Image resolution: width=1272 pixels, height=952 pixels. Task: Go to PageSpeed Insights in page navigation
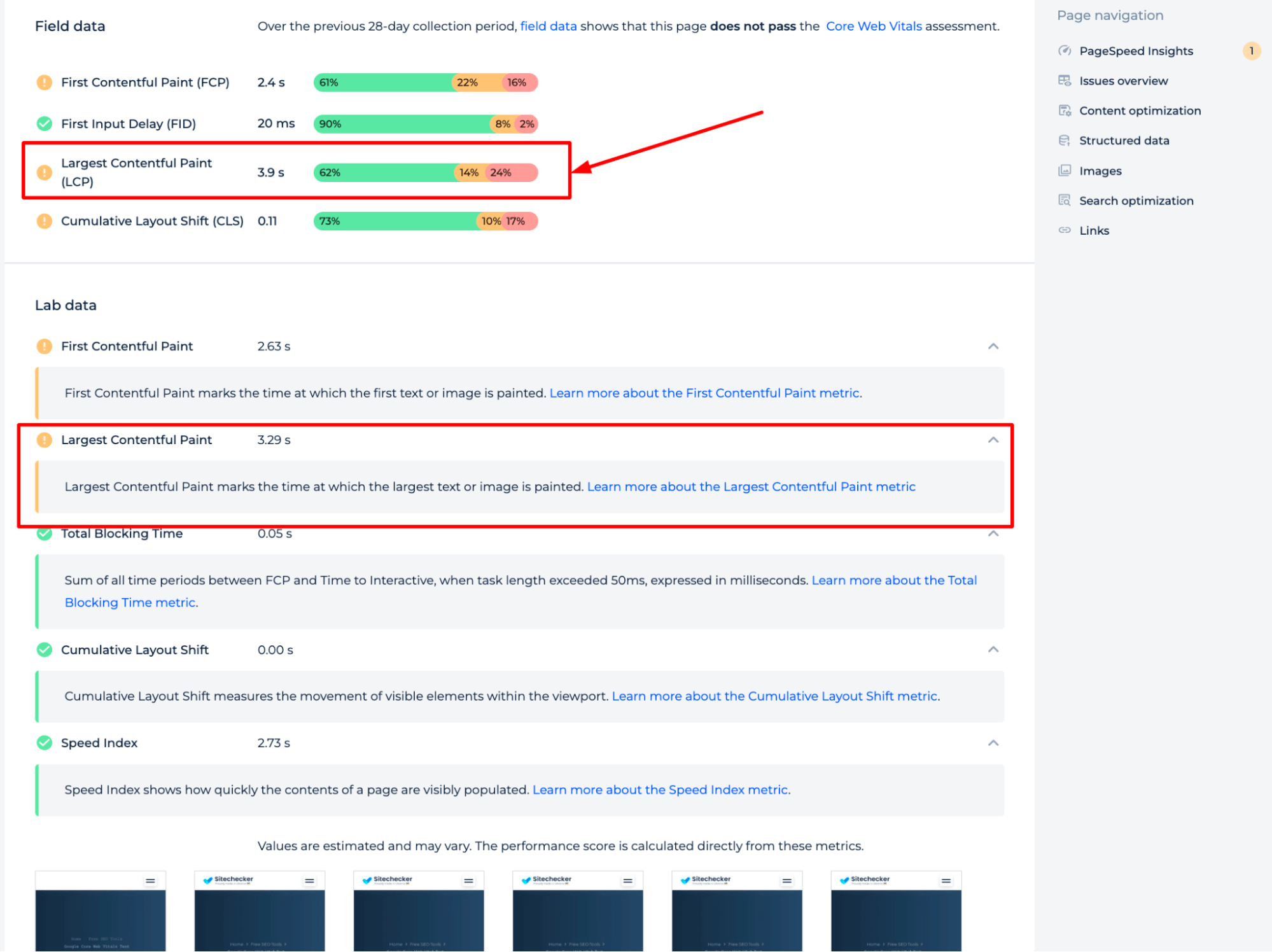coord(1136,51)
